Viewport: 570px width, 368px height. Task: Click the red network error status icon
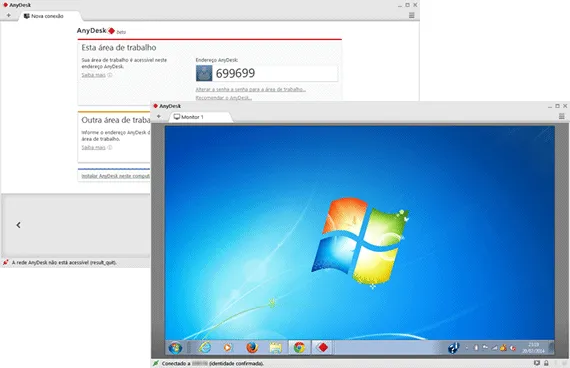click(5, 262)
